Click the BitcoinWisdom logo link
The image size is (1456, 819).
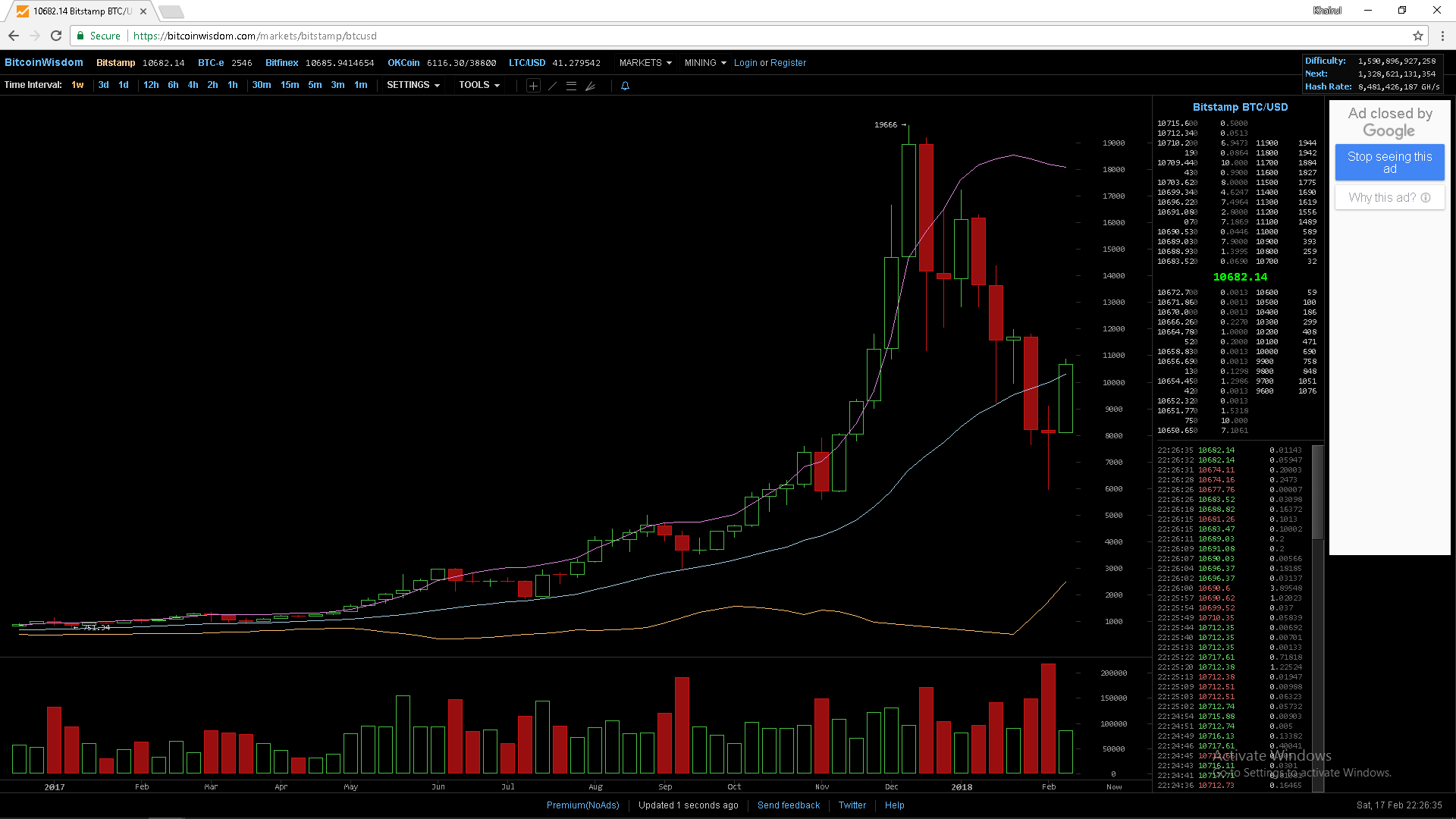click(44, 63)
